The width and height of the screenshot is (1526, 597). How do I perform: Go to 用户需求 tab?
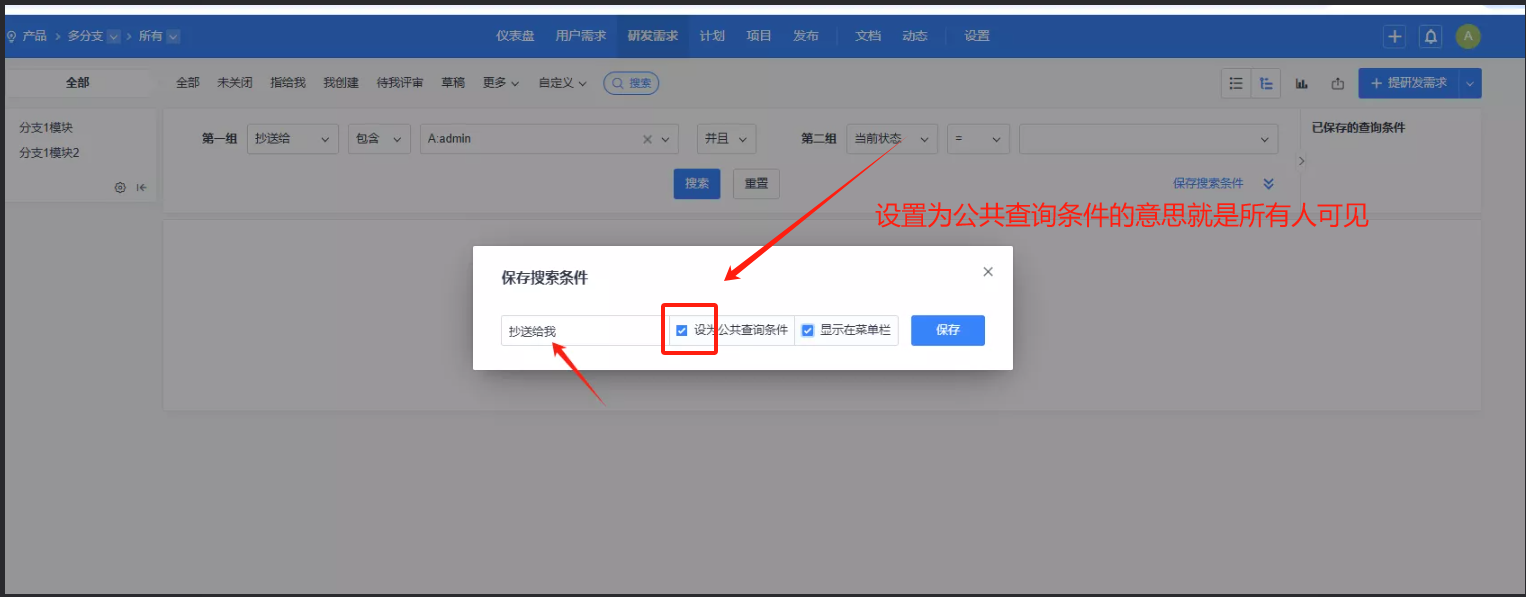coord(581,36)
